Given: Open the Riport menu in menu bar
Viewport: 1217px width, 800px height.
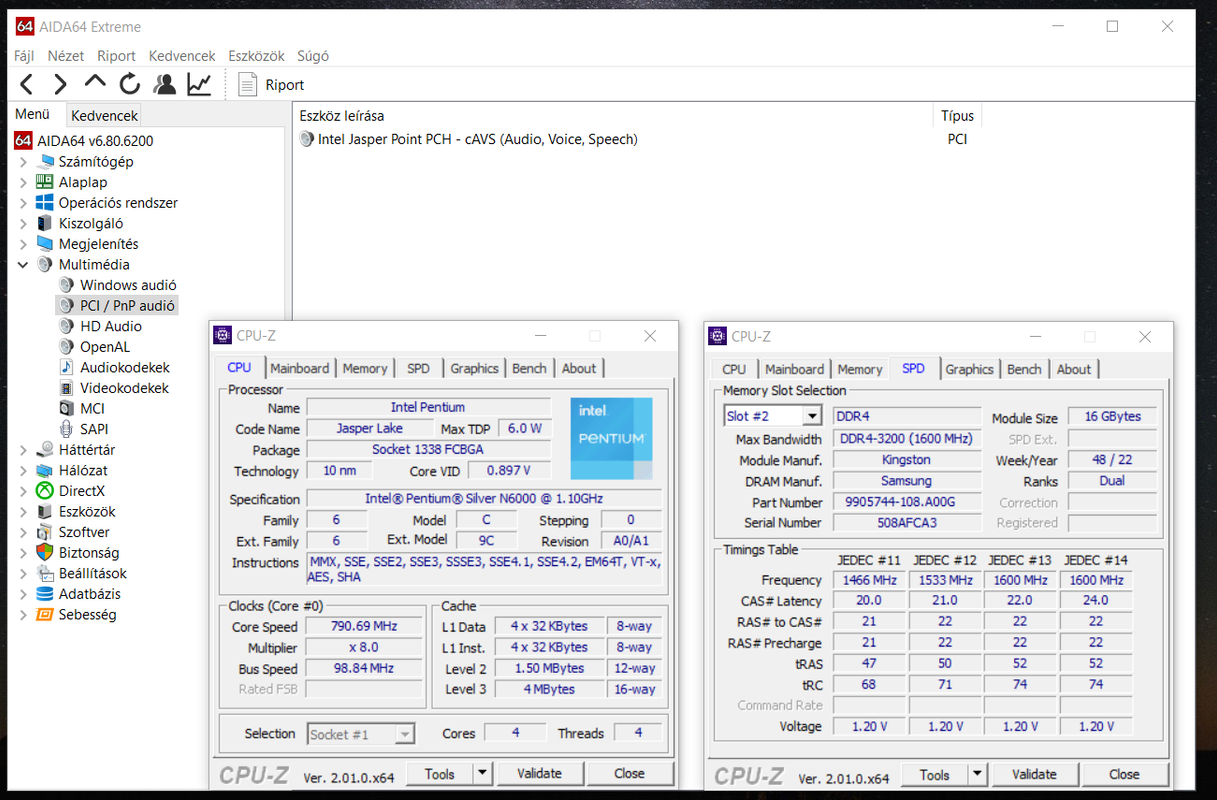Looking at the screenshot, I should [117, 56].
